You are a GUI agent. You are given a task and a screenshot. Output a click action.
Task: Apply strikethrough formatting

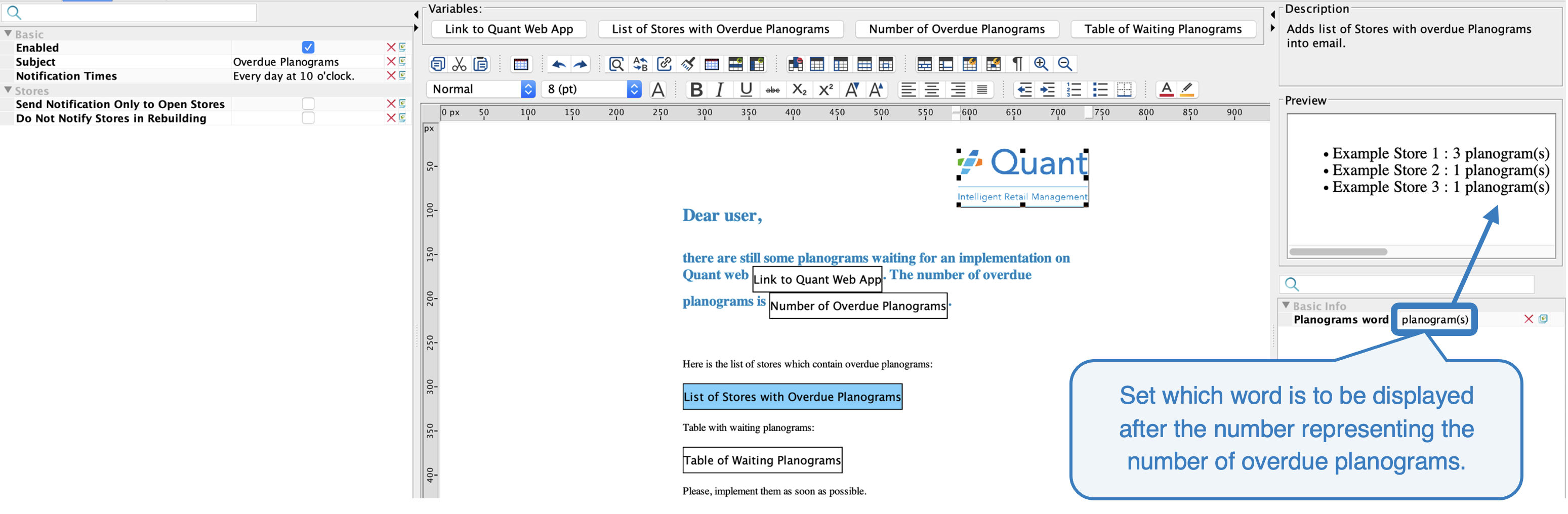772,90
